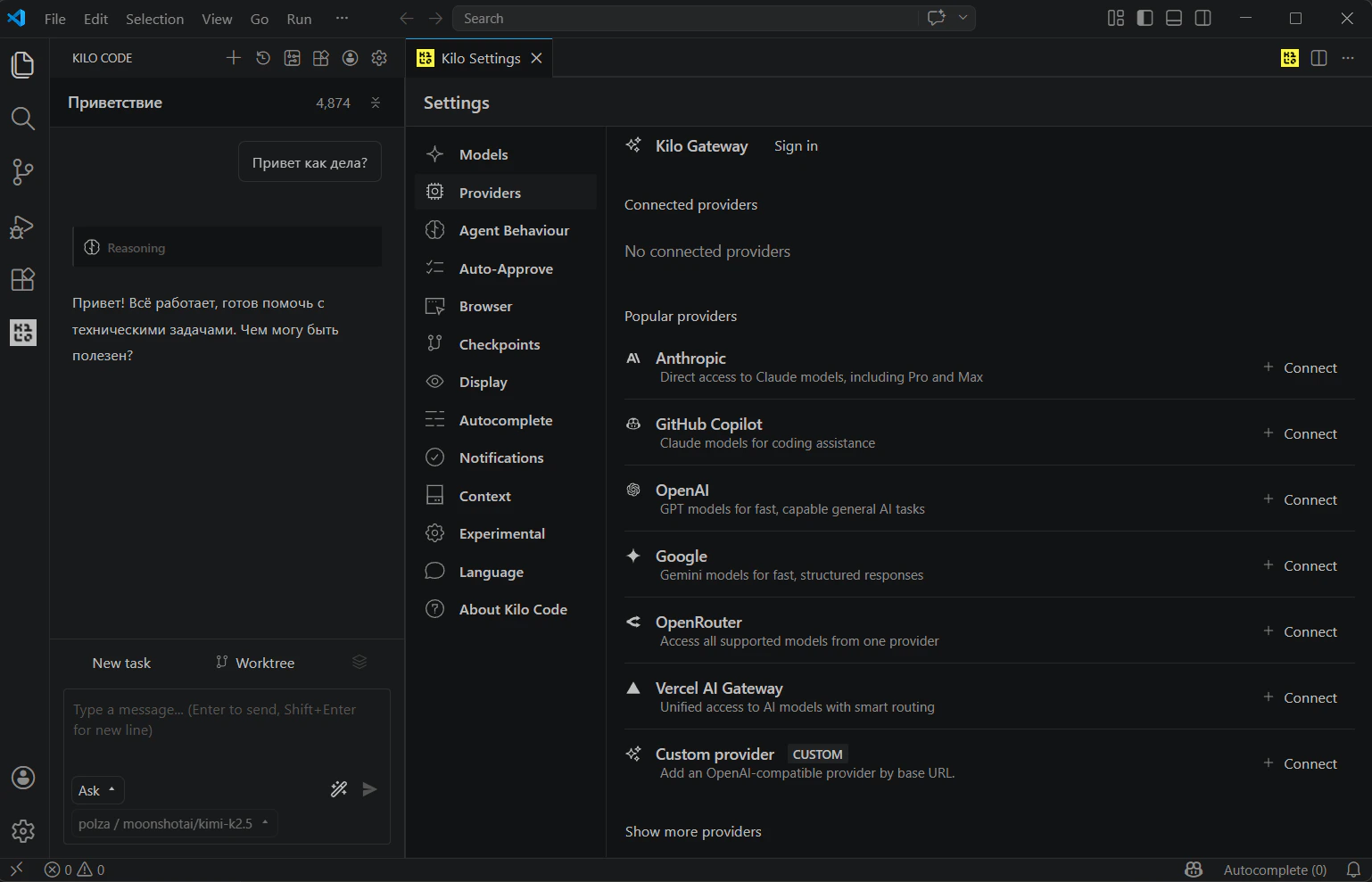Open Source Control view

click(23, 172)
